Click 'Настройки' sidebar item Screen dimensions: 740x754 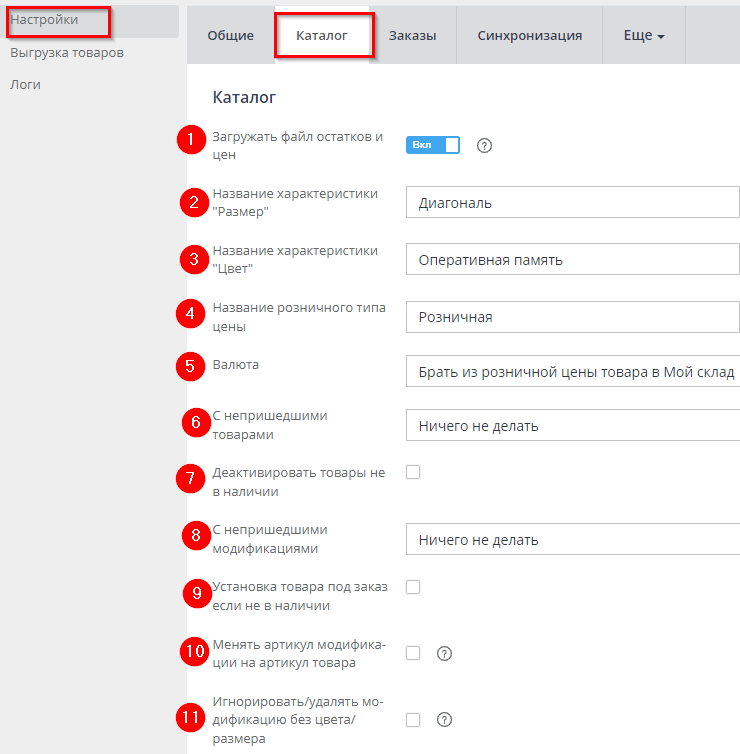[44, 20]
